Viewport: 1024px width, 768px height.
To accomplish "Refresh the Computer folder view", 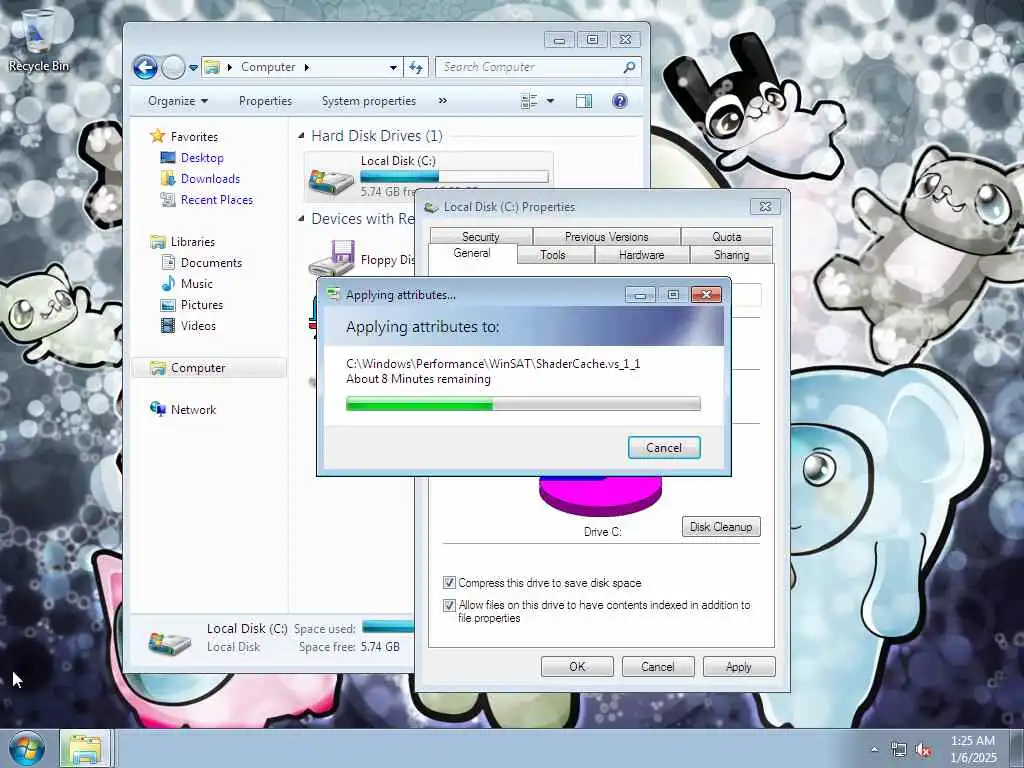I will [x=416, y=67].
